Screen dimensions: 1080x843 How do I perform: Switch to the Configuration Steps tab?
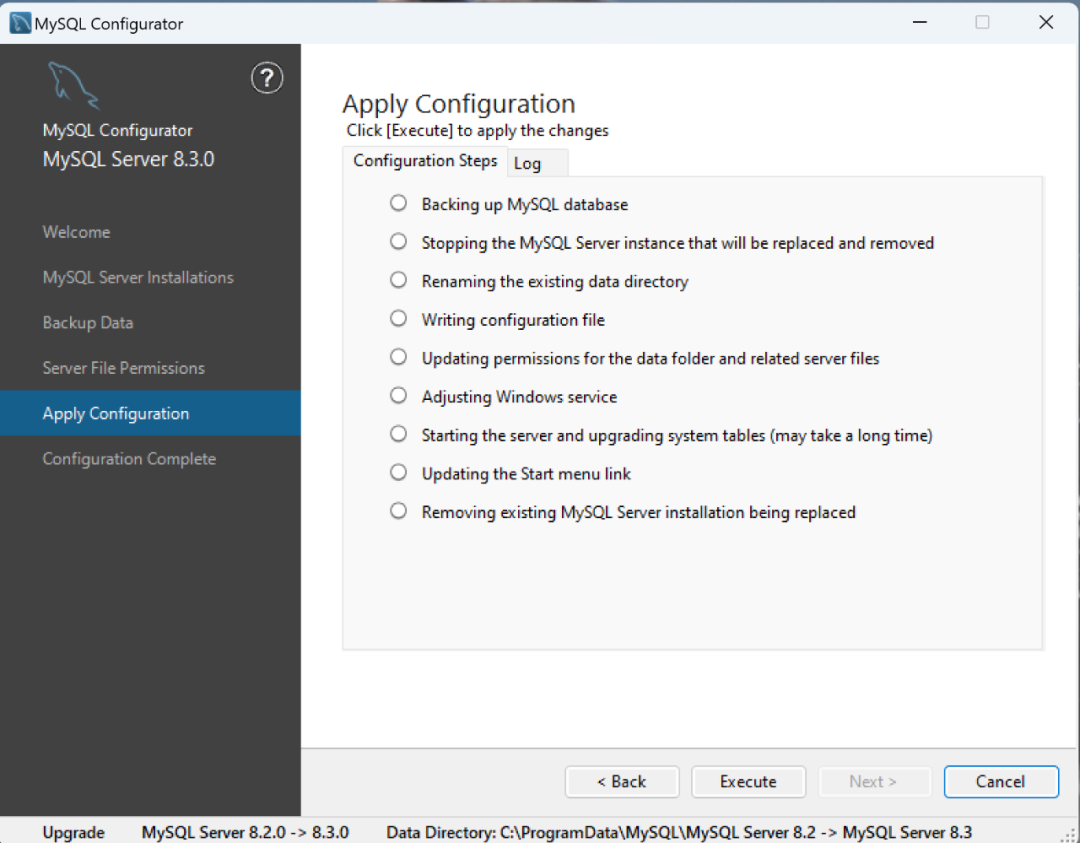coord(425,160)
